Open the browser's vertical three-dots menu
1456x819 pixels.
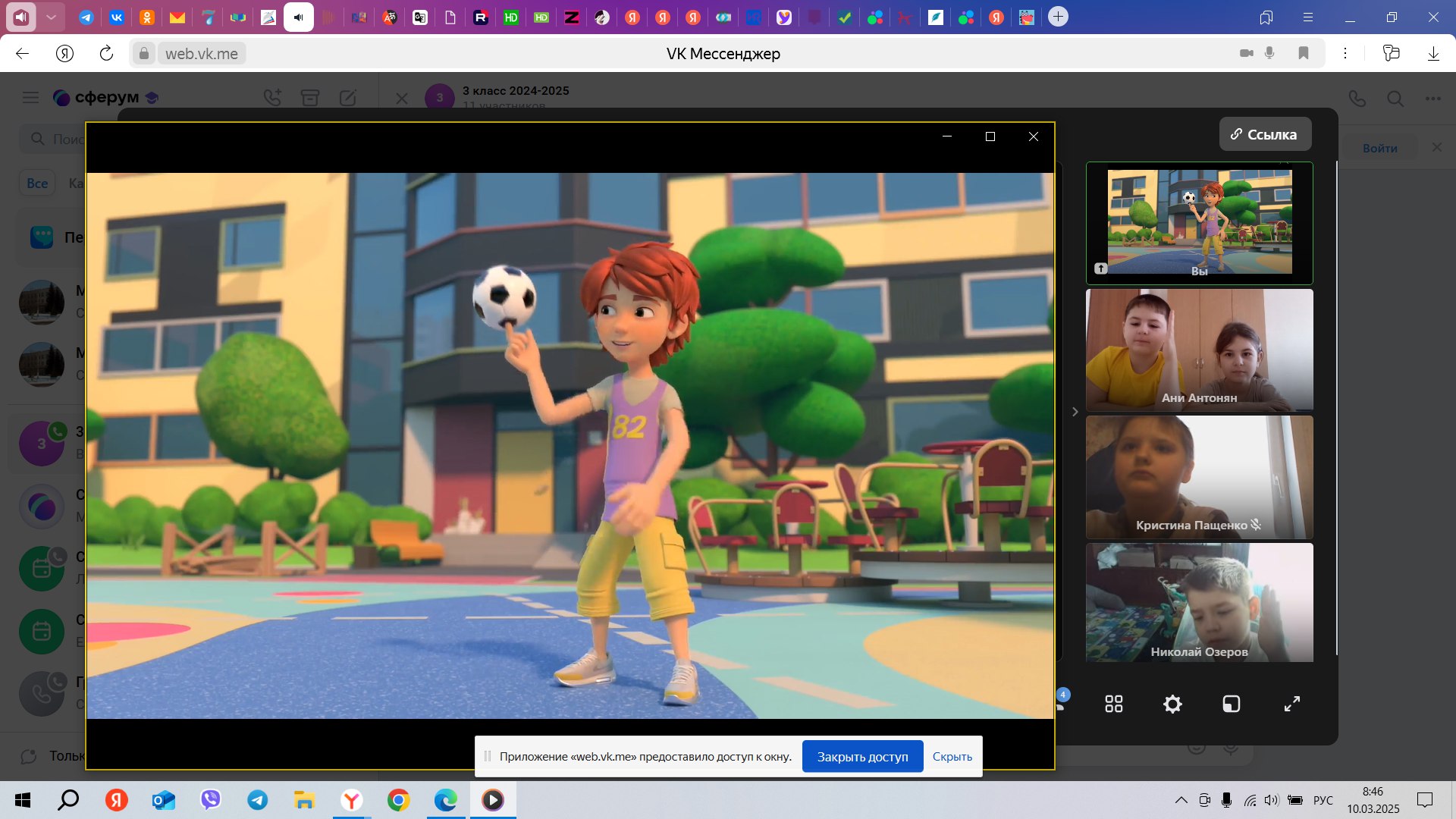click(x=1345, y=53)
